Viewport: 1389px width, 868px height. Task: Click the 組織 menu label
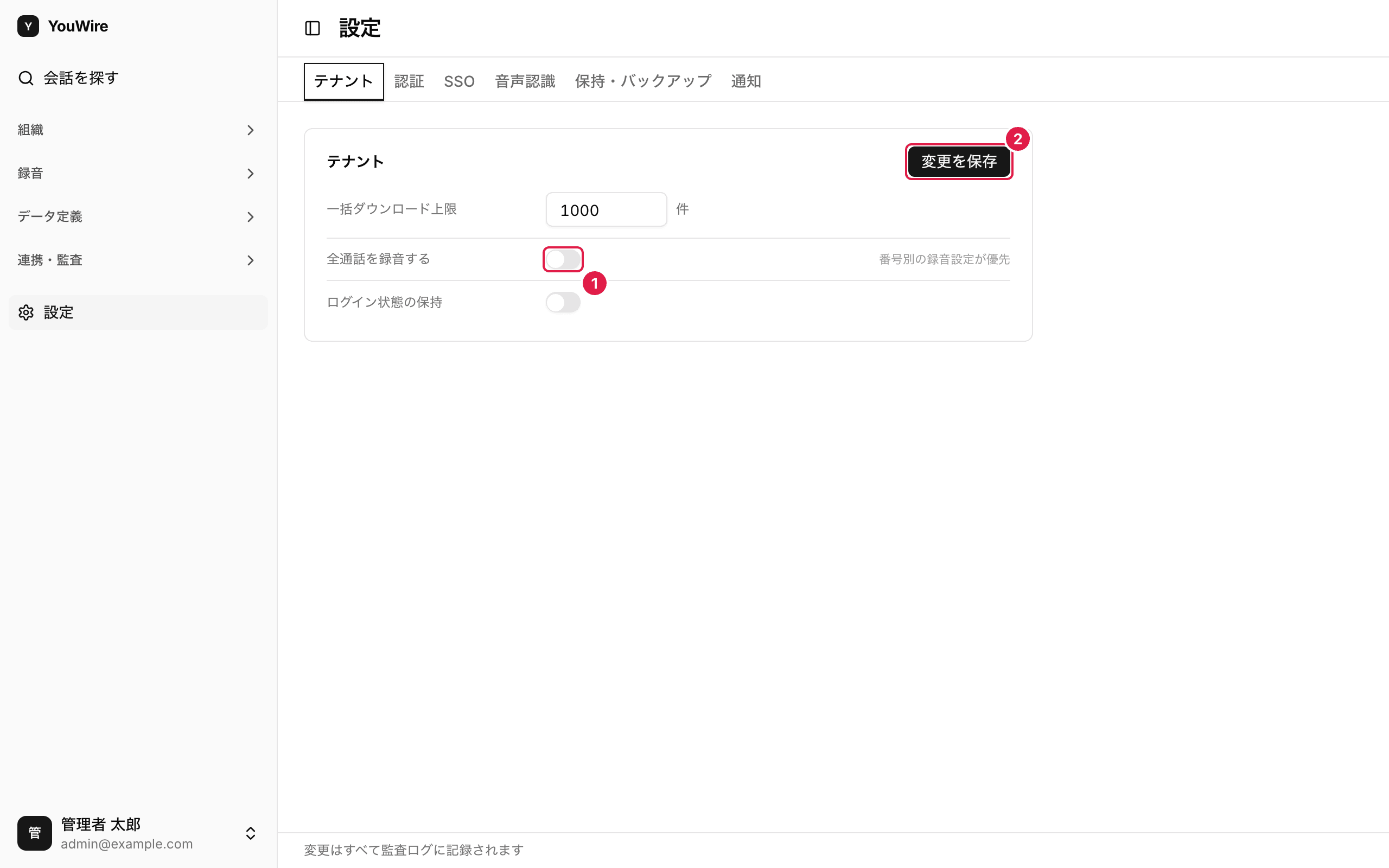click(30, 130)
